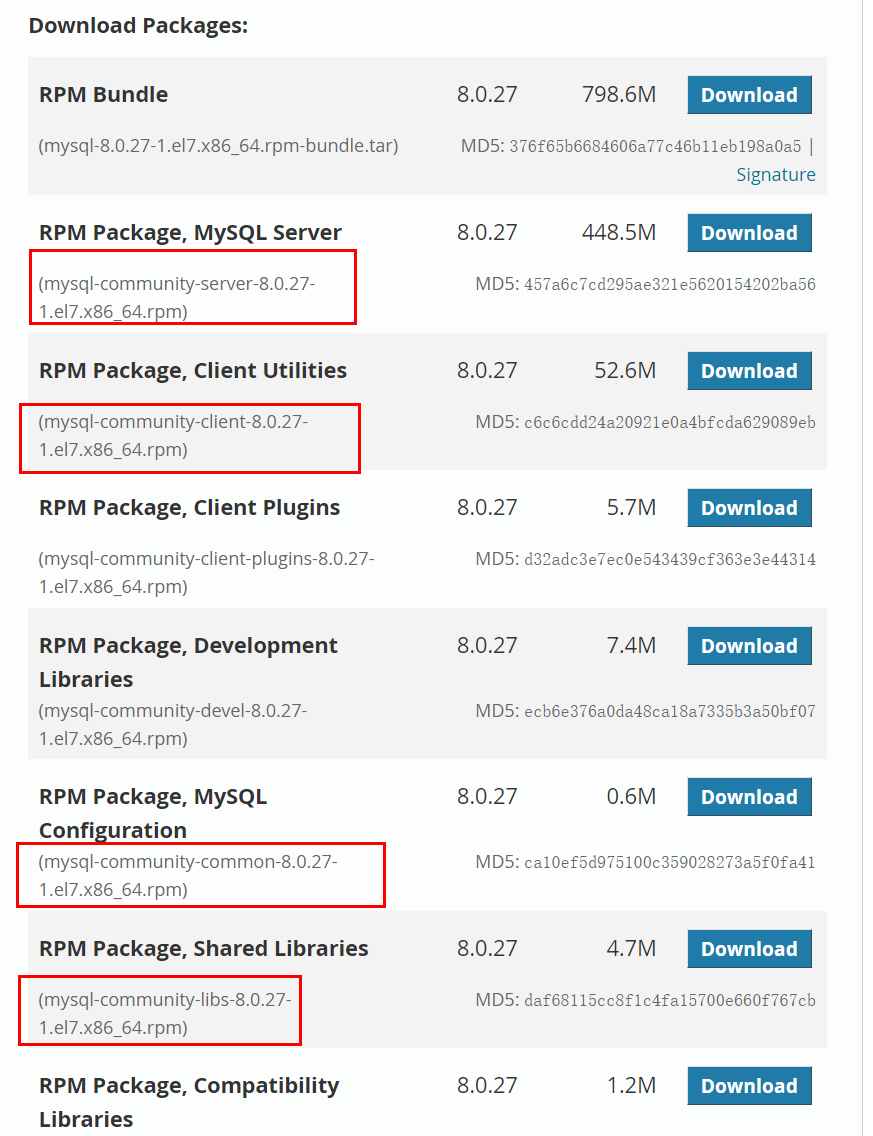Click the mysql-8.0.27-1.el7.x86_64.rpm-bundle.tar file name
Viewport: 873px width, 1136px height.
(218, 146)
